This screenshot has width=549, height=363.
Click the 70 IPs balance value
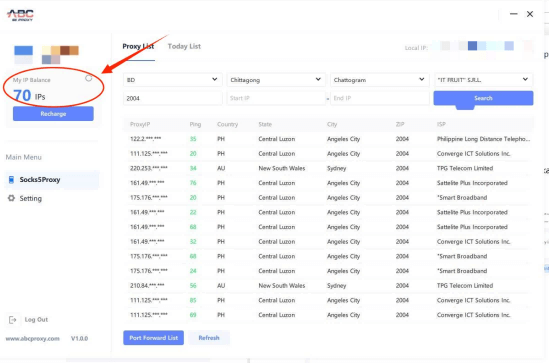coord(29,96)
